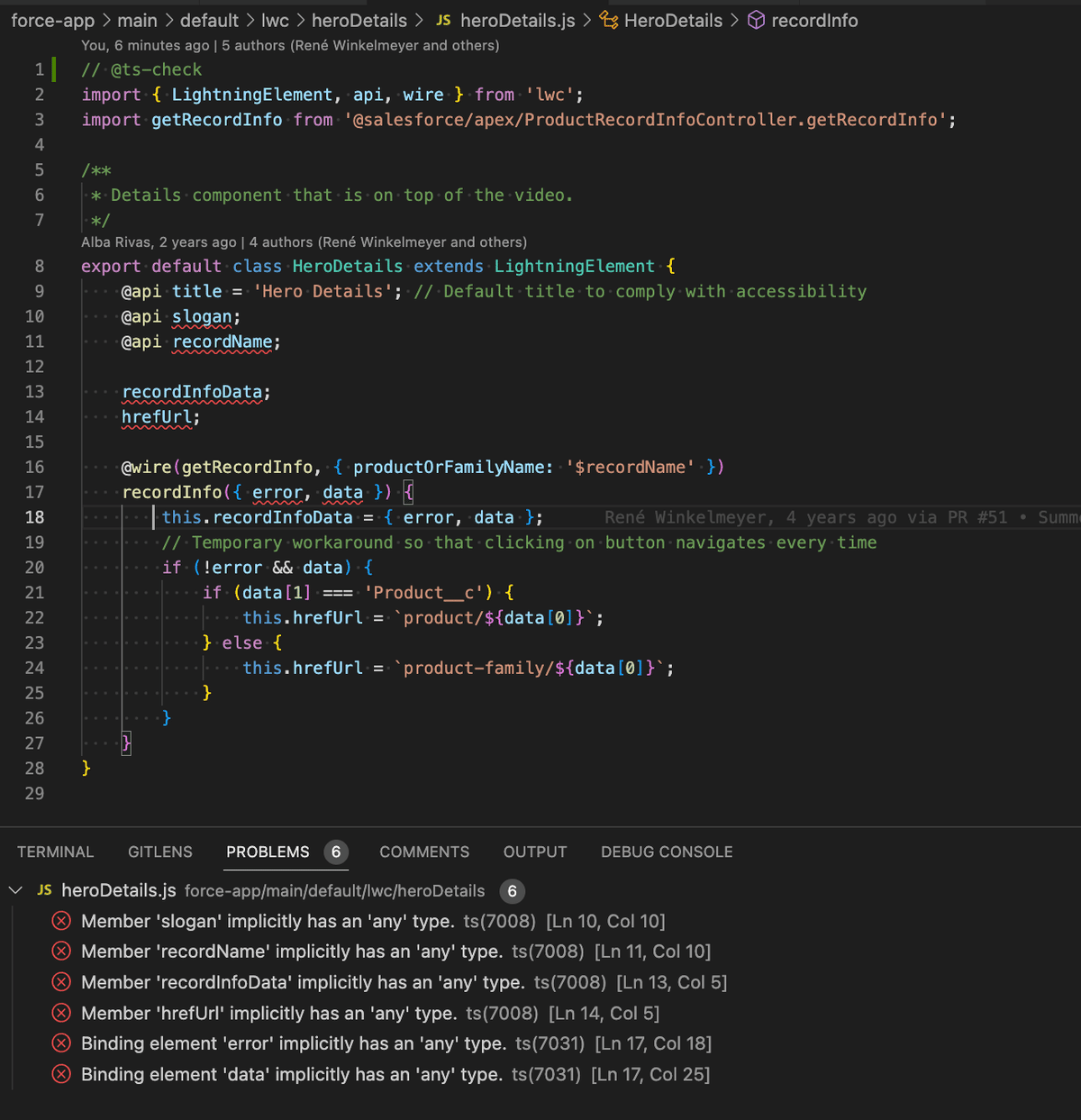Viewport: 1081px width, 1120px height.
Task: Click '[Ln 10, Col 10]' location text
Action: 606,921
